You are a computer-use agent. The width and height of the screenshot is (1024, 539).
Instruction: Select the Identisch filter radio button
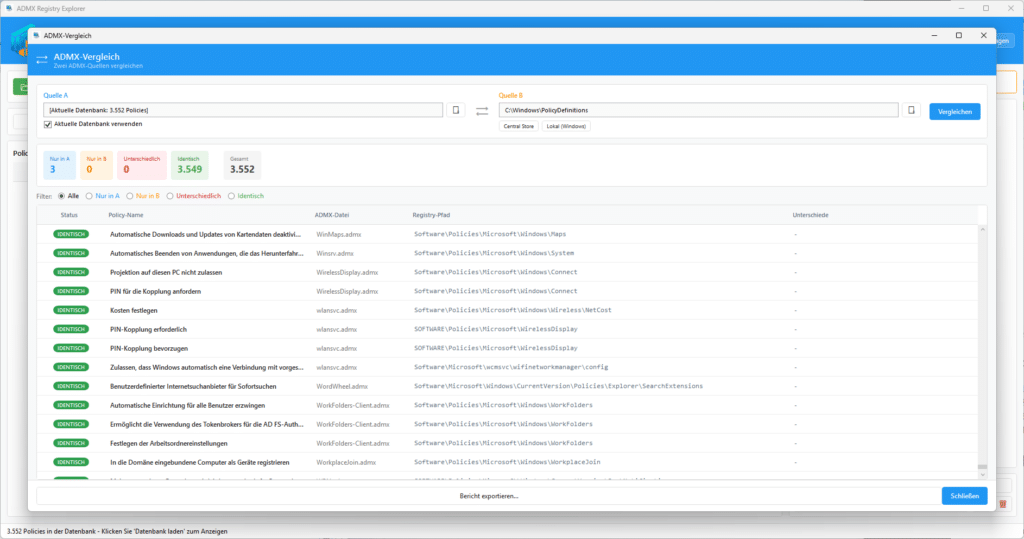pos(231,196)
